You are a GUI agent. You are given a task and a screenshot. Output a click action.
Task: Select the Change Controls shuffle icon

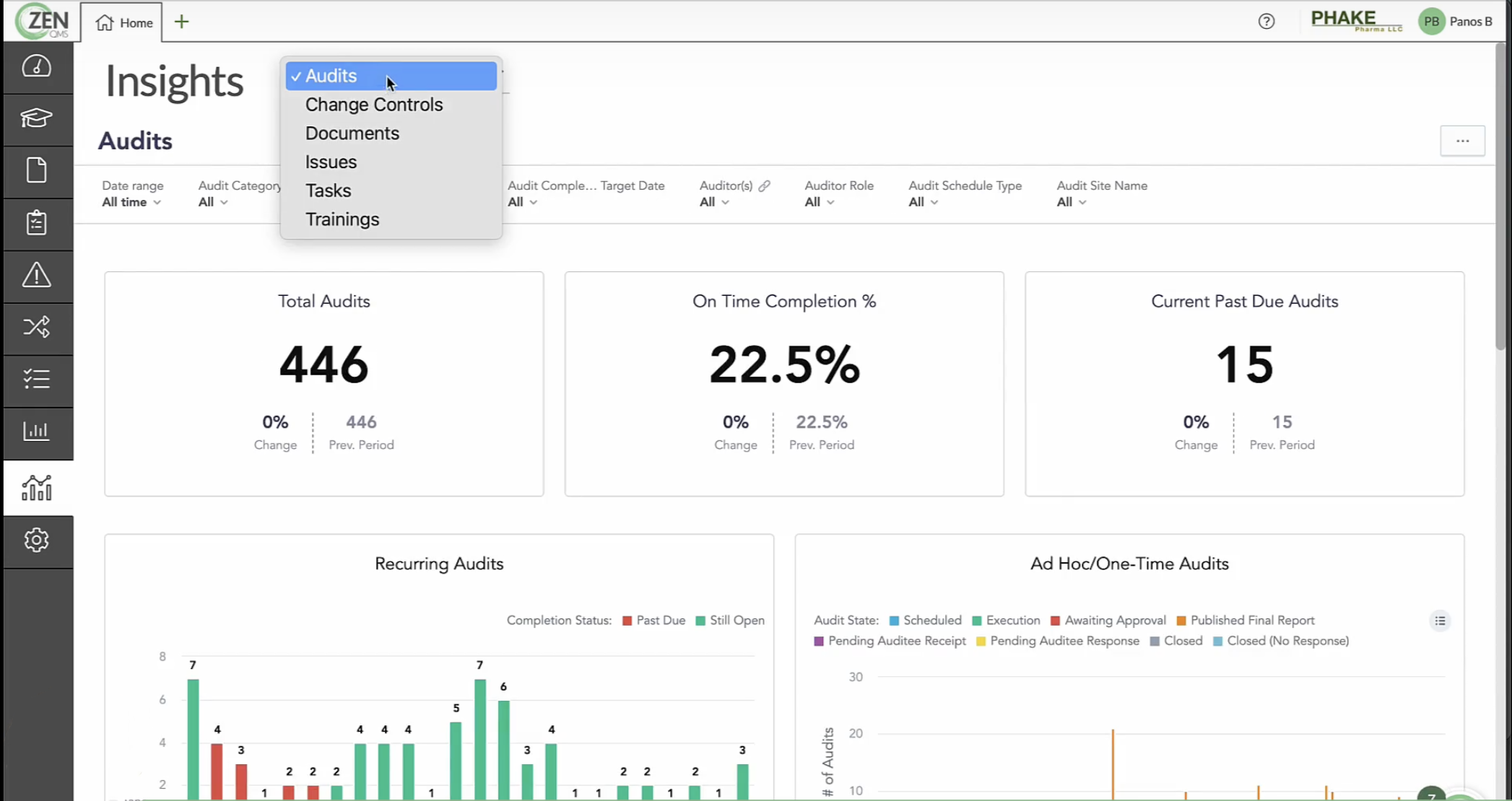point(37,327)
